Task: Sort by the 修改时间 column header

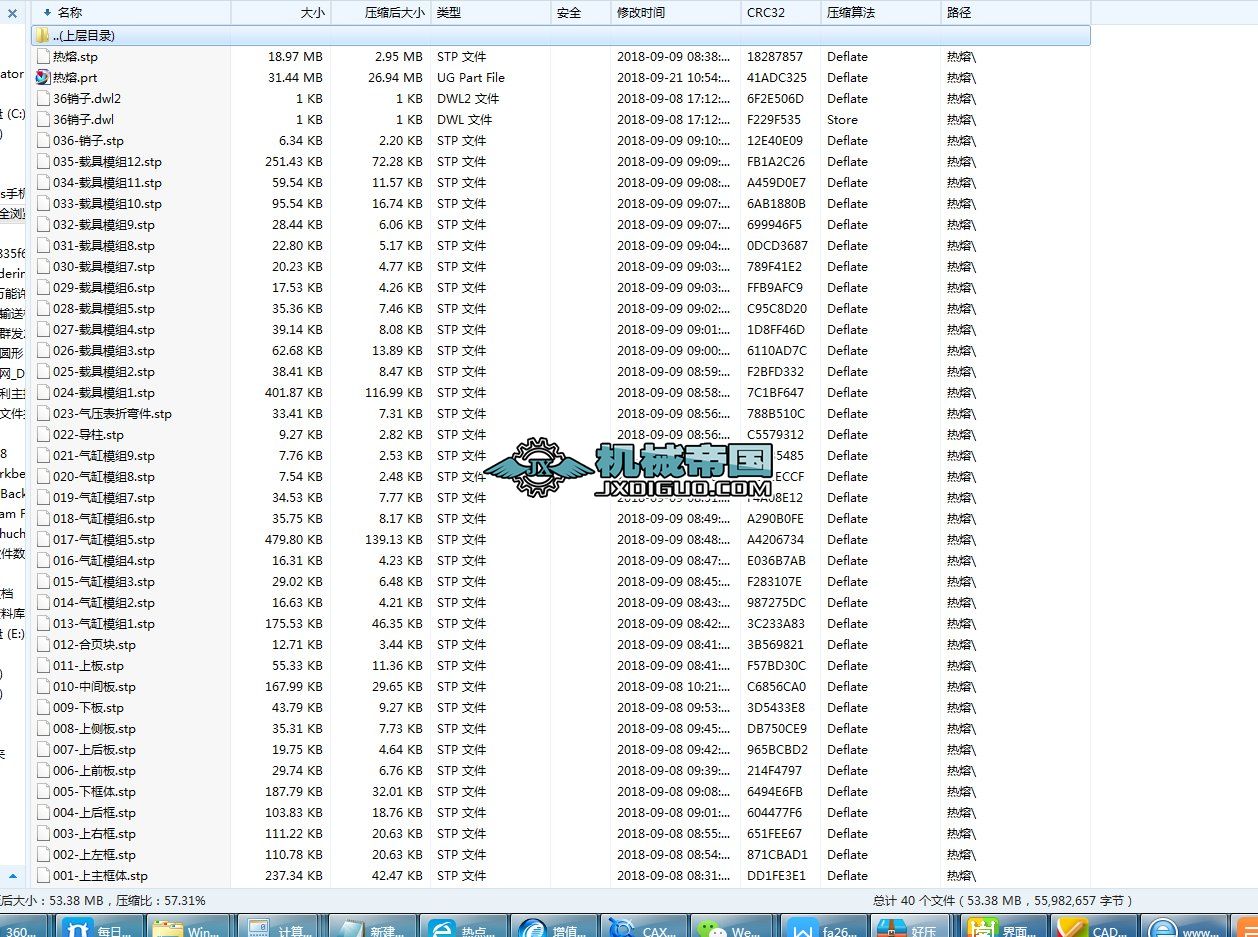Action: (676, 12)
